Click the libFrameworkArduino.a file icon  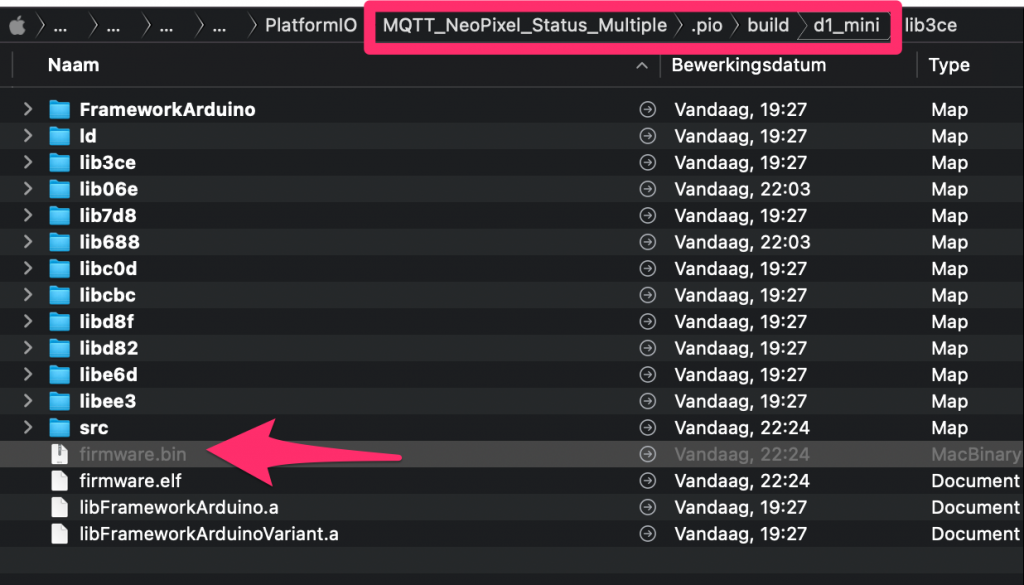61,507
